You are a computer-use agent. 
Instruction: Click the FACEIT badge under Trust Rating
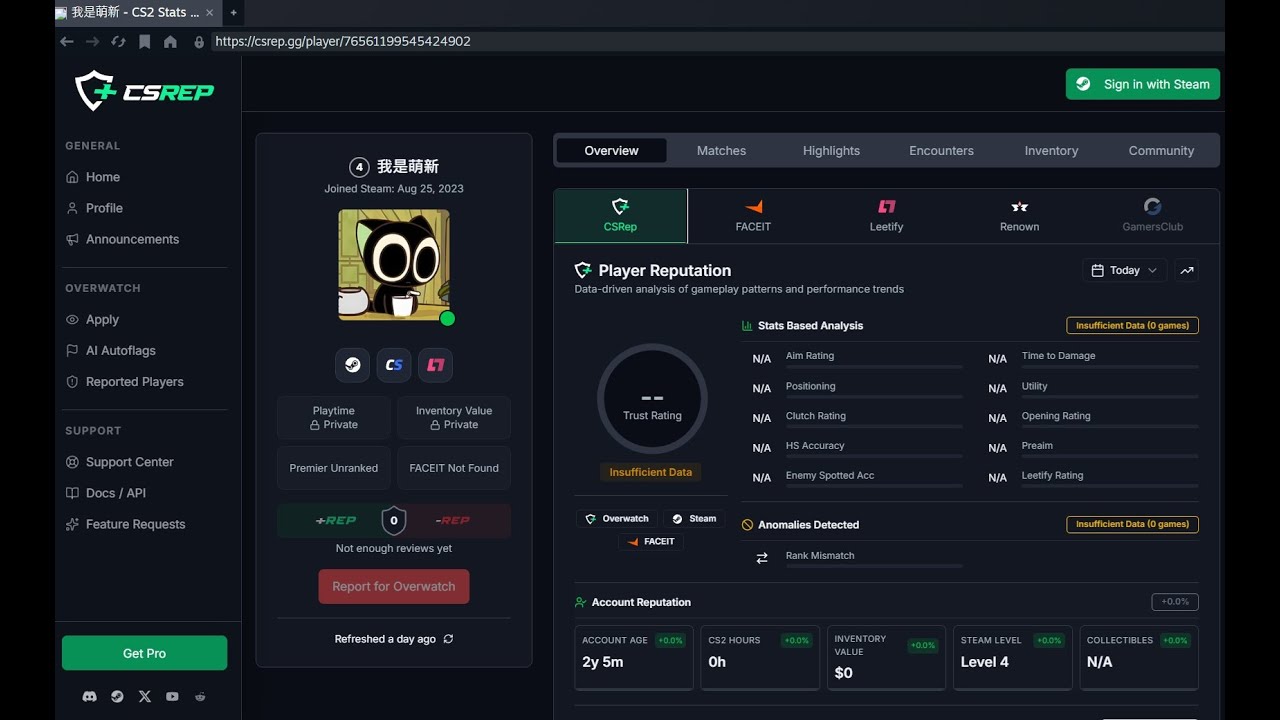click(x=650, y=541)
